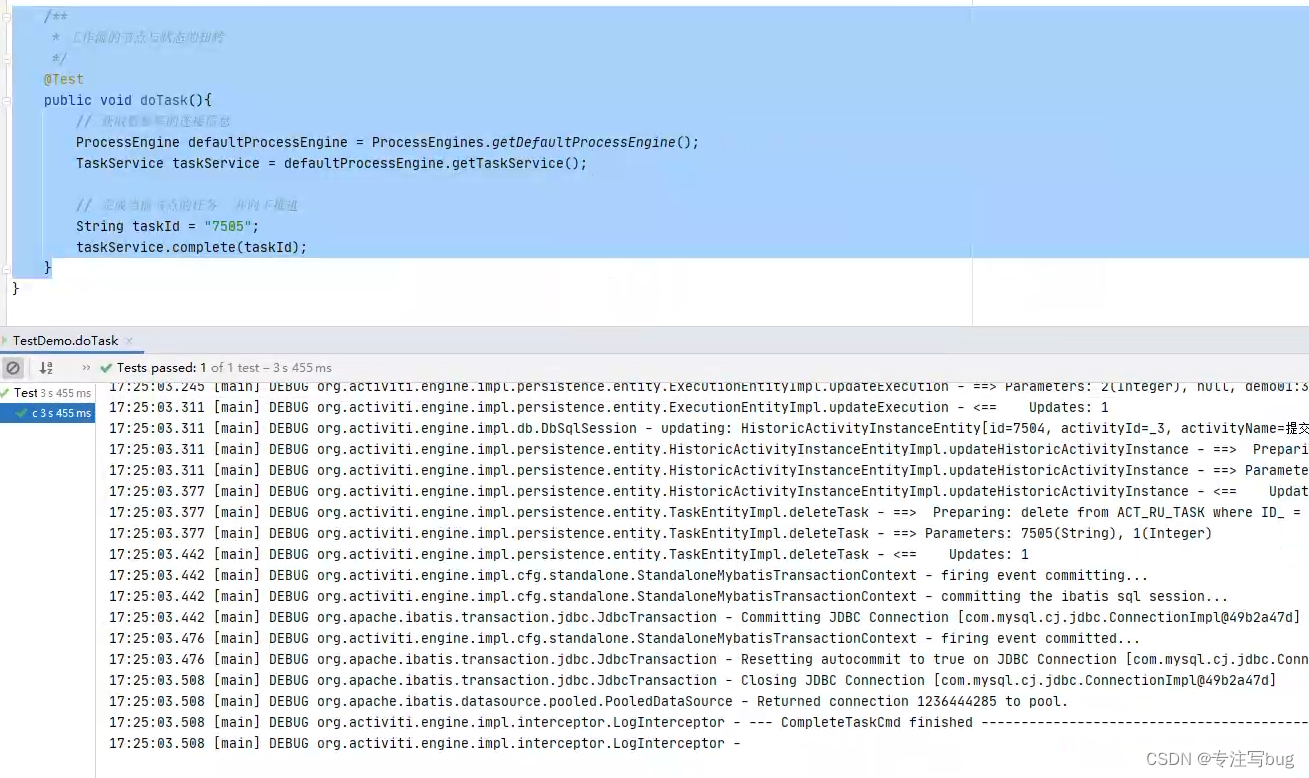Click the ProcessEngine type declaration
The image size is (1309, 778).
tap(128, 142)
